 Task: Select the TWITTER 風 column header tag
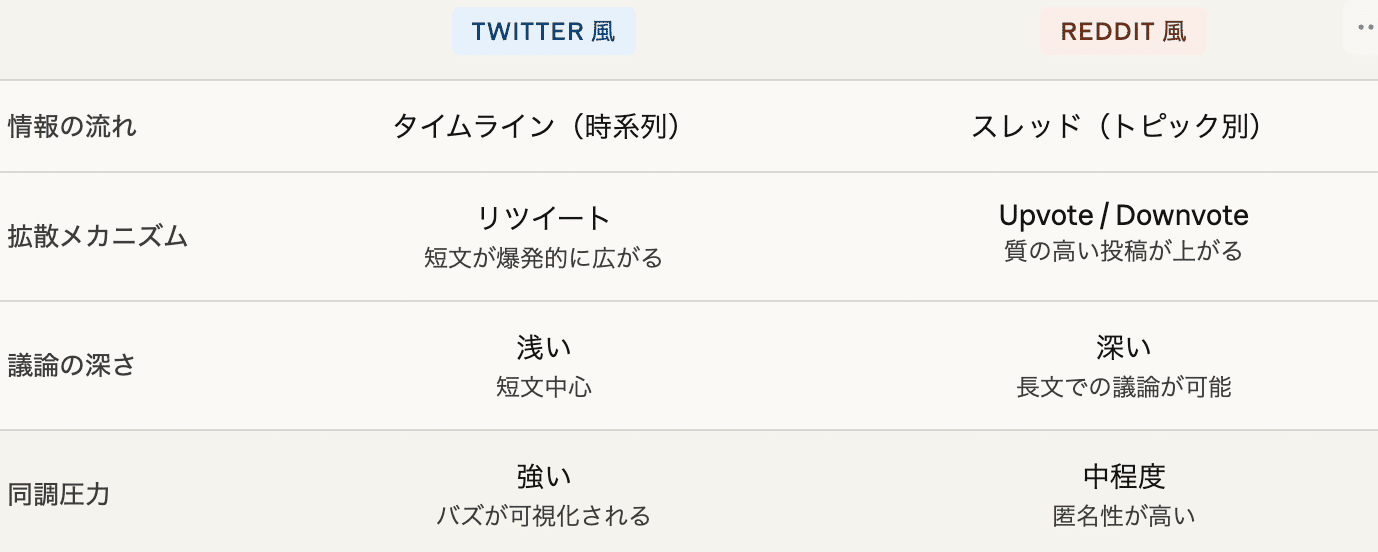543,31
